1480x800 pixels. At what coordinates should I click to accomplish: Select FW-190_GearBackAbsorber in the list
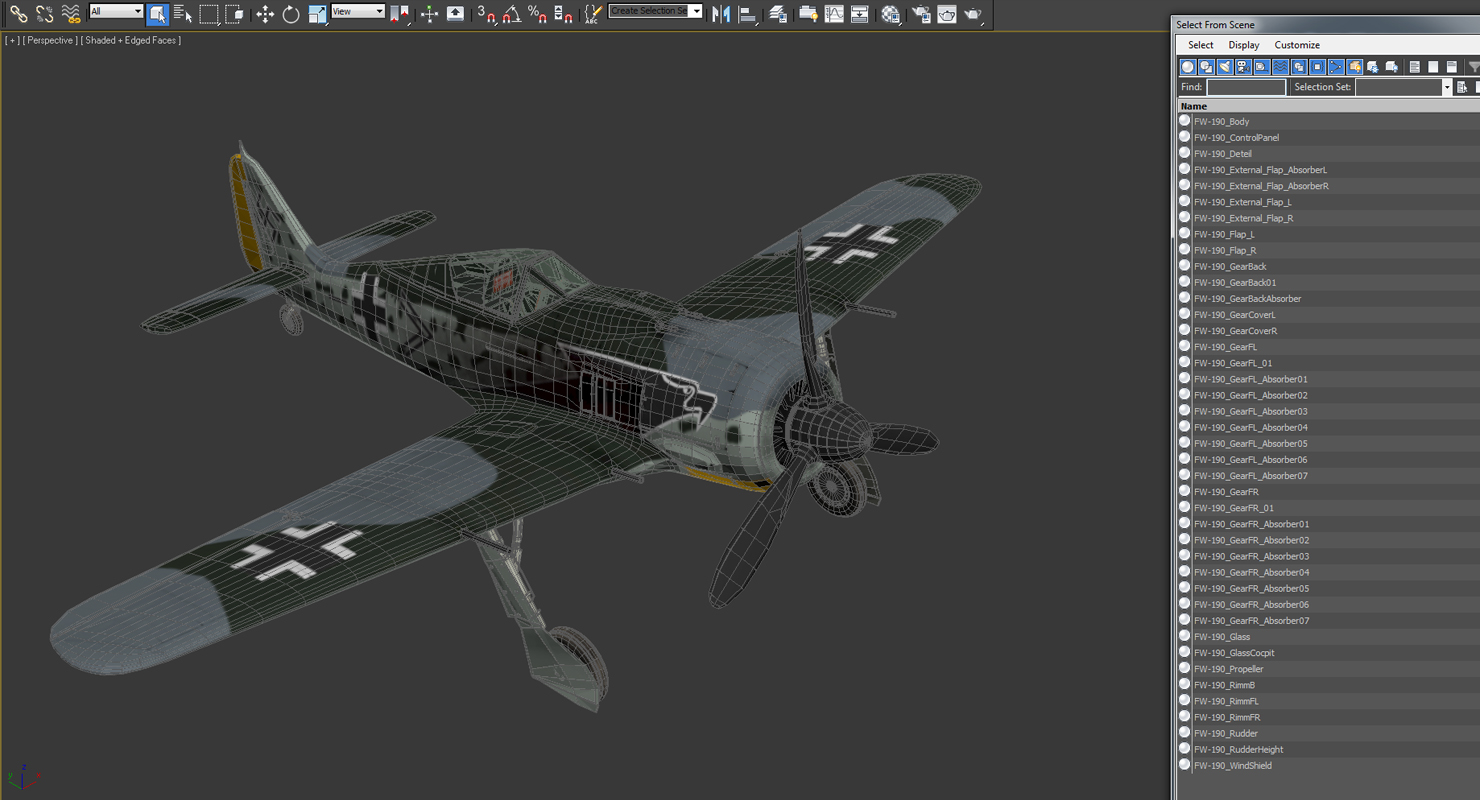pyautogui.click(x=1328, y=298)
